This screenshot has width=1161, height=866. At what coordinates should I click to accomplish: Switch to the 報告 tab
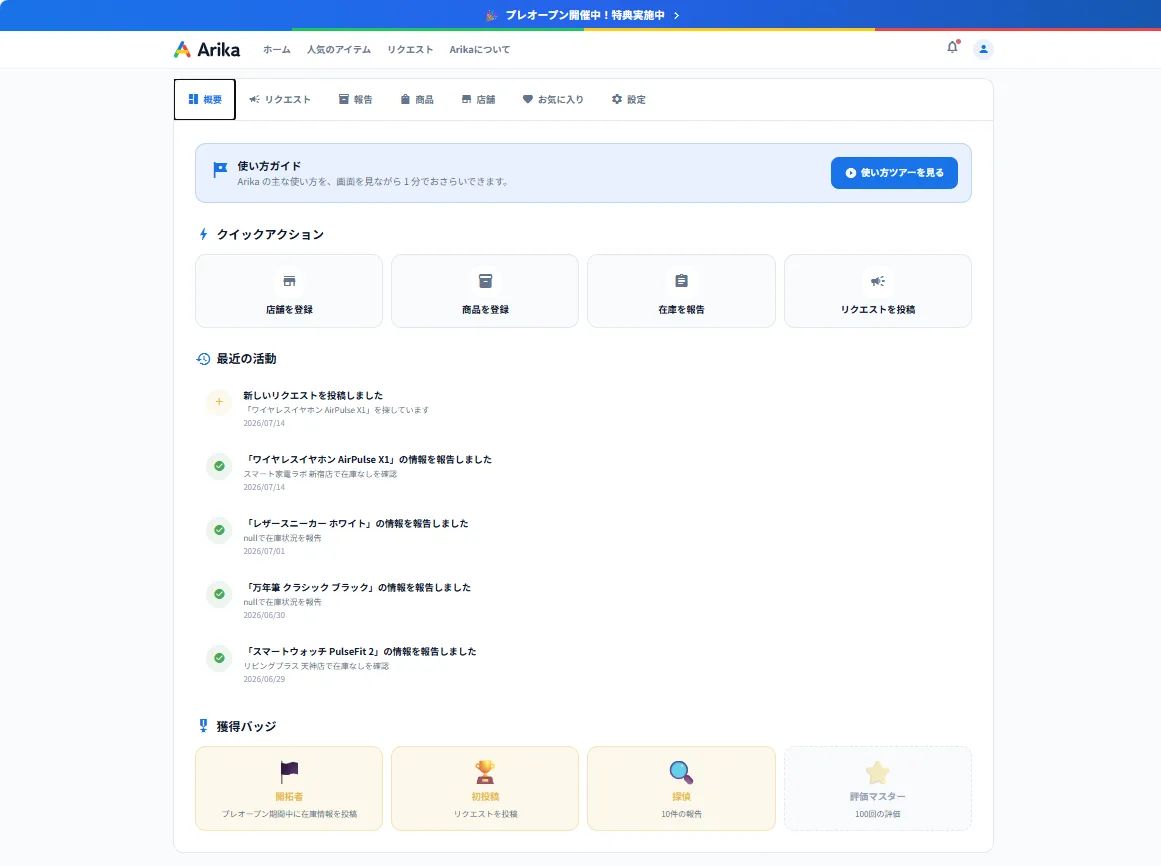(x=355, y=99)
